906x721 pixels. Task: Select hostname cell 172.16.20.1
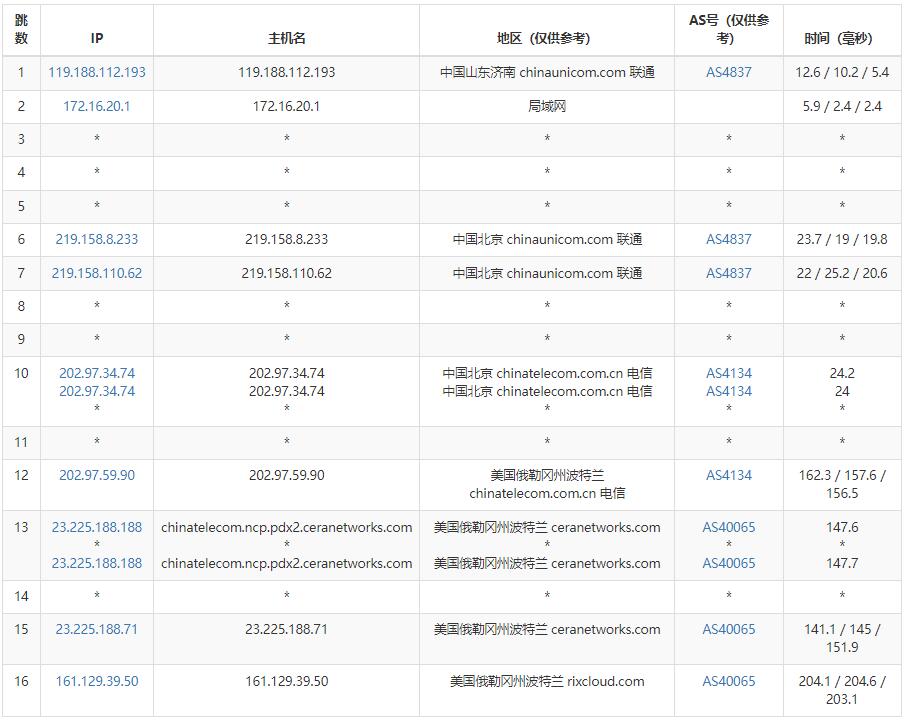pyautogui.click(x=287, y=106)
